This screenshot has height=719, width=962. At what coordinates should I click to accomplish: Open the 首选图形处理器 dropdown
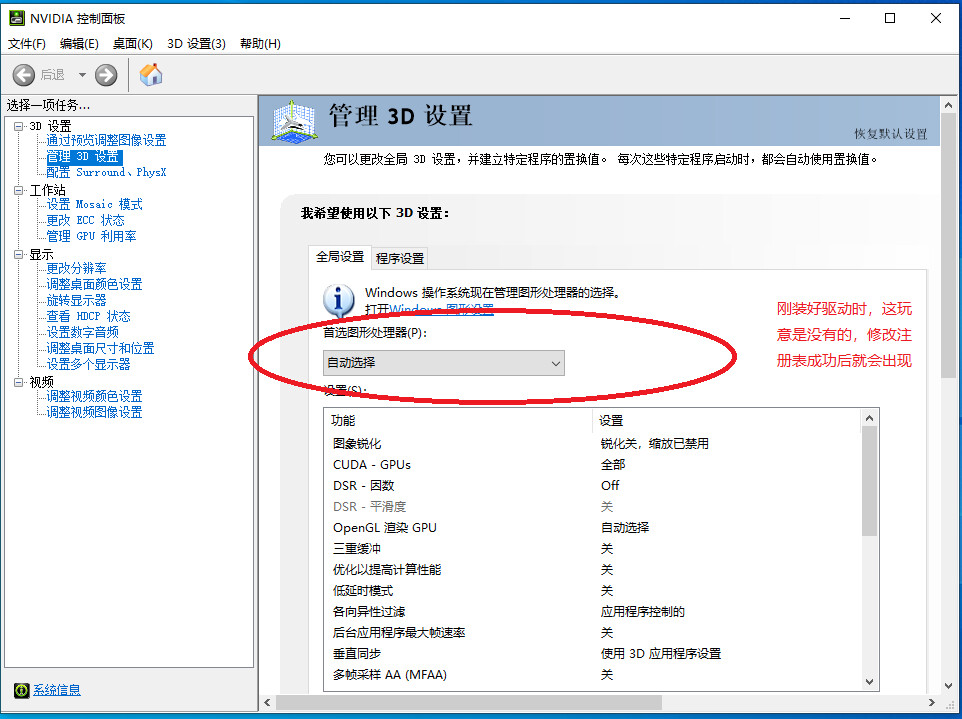(x=444, y=363)
